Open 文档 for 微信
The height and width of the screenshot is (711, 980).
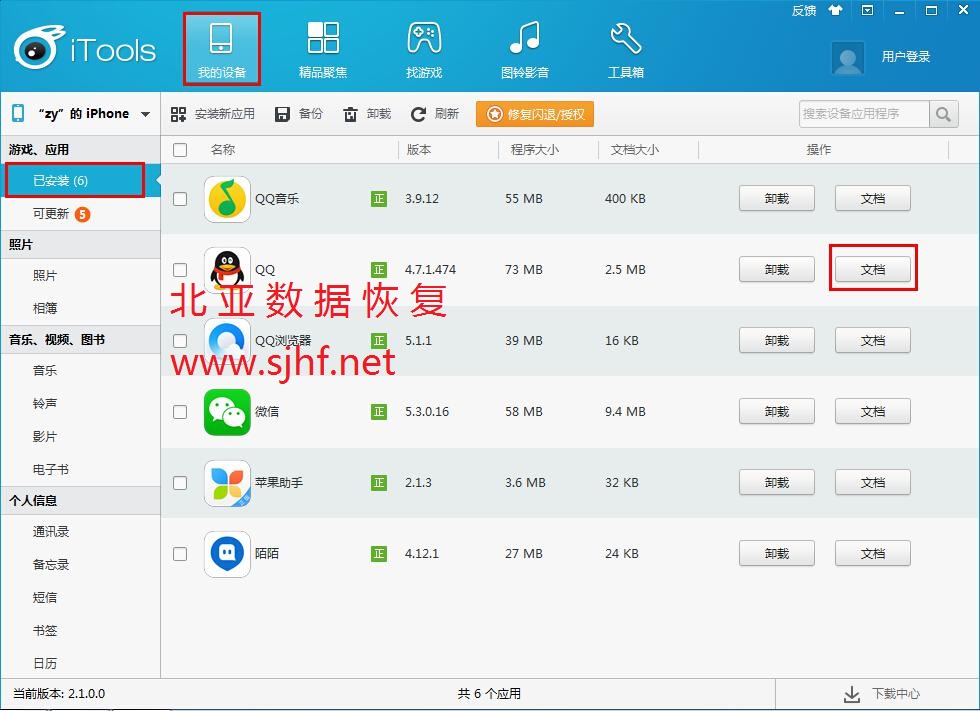point(873,412)
